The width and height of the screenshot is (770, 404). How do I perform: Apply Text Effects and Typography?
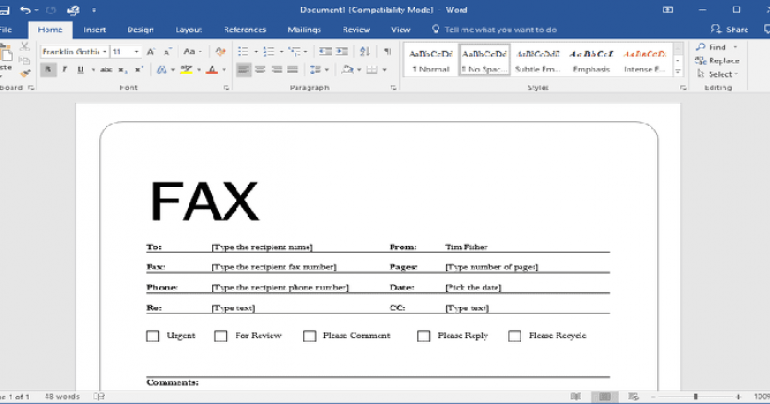click(x=161, y=70)
